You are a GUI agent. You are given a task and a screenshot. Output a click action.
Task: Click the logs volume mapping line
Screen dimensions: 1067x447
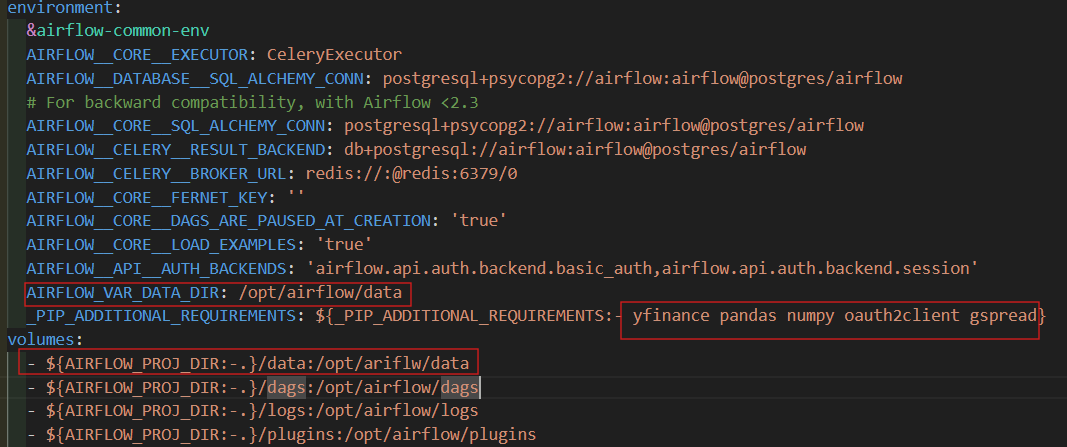pos(252,412)
